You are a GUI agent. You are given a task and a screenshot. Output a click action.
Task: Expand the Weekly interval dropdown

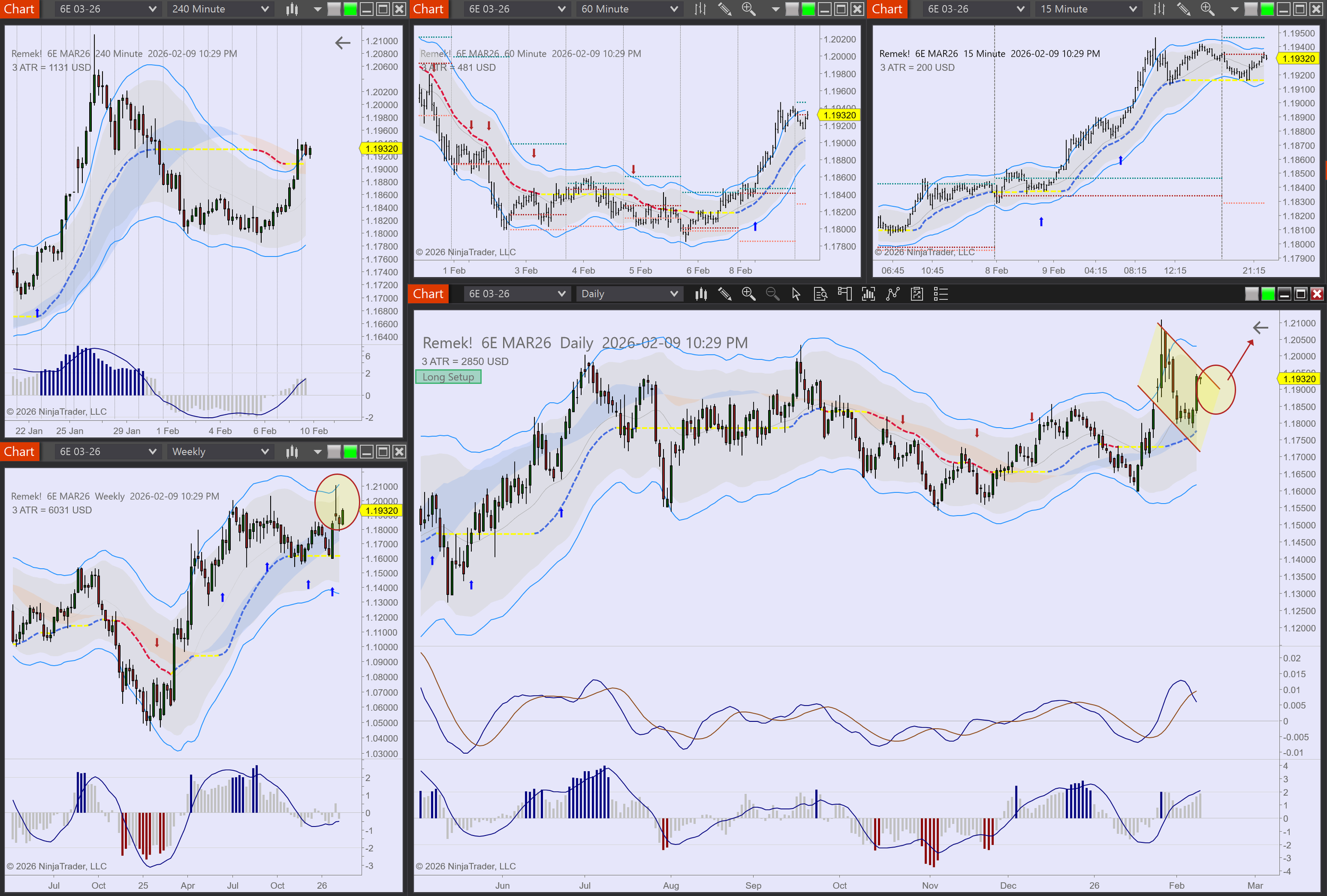(x=220, y=452)
